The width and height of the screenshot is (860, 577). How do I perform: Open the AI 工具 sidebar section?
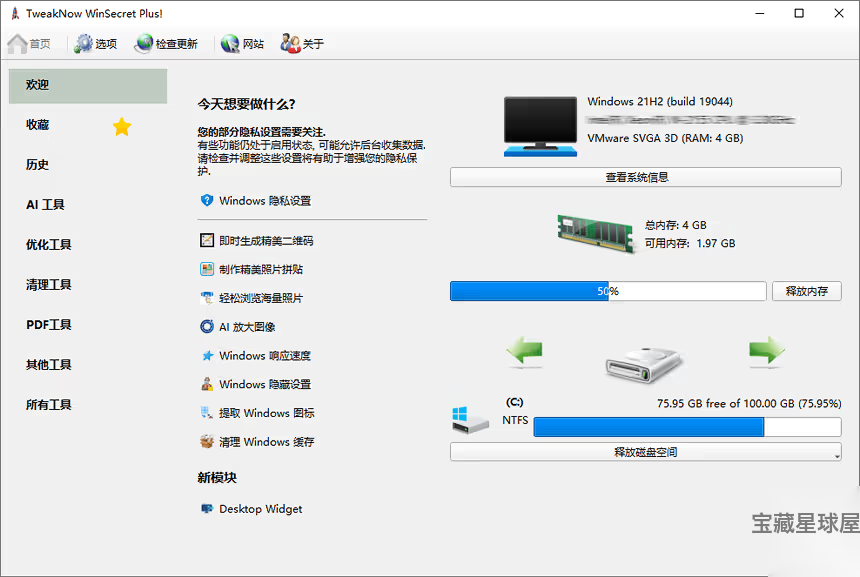(45, 205)
